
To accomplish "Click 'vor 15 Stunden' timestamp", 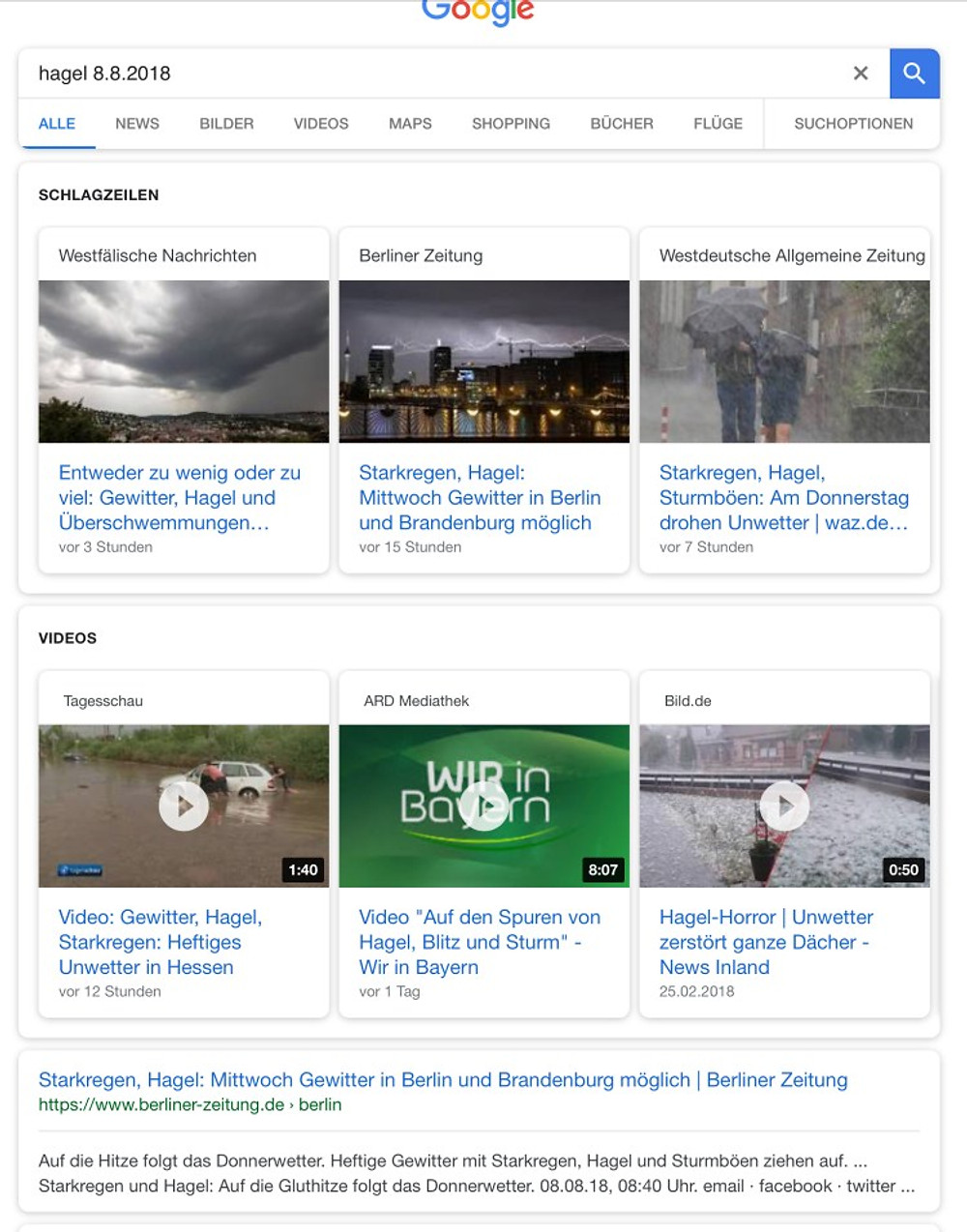I will point(410,547).
